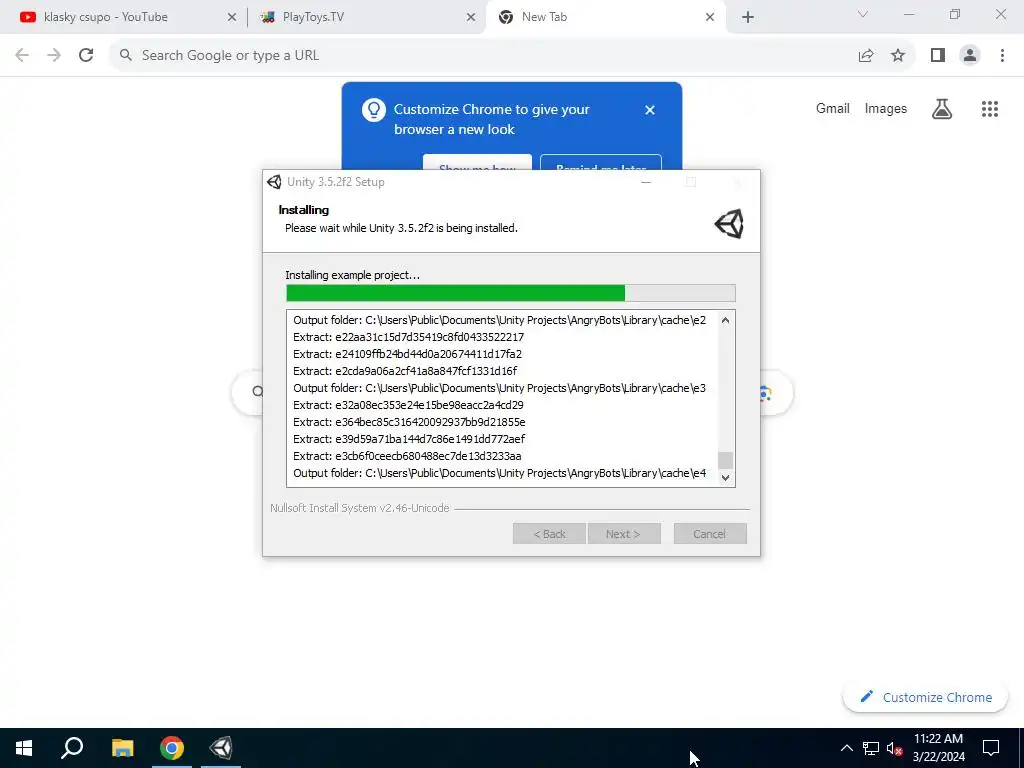1024x768 pixels.
Task: Click Chrome icon on the taskbar
Action: (172, 748)
